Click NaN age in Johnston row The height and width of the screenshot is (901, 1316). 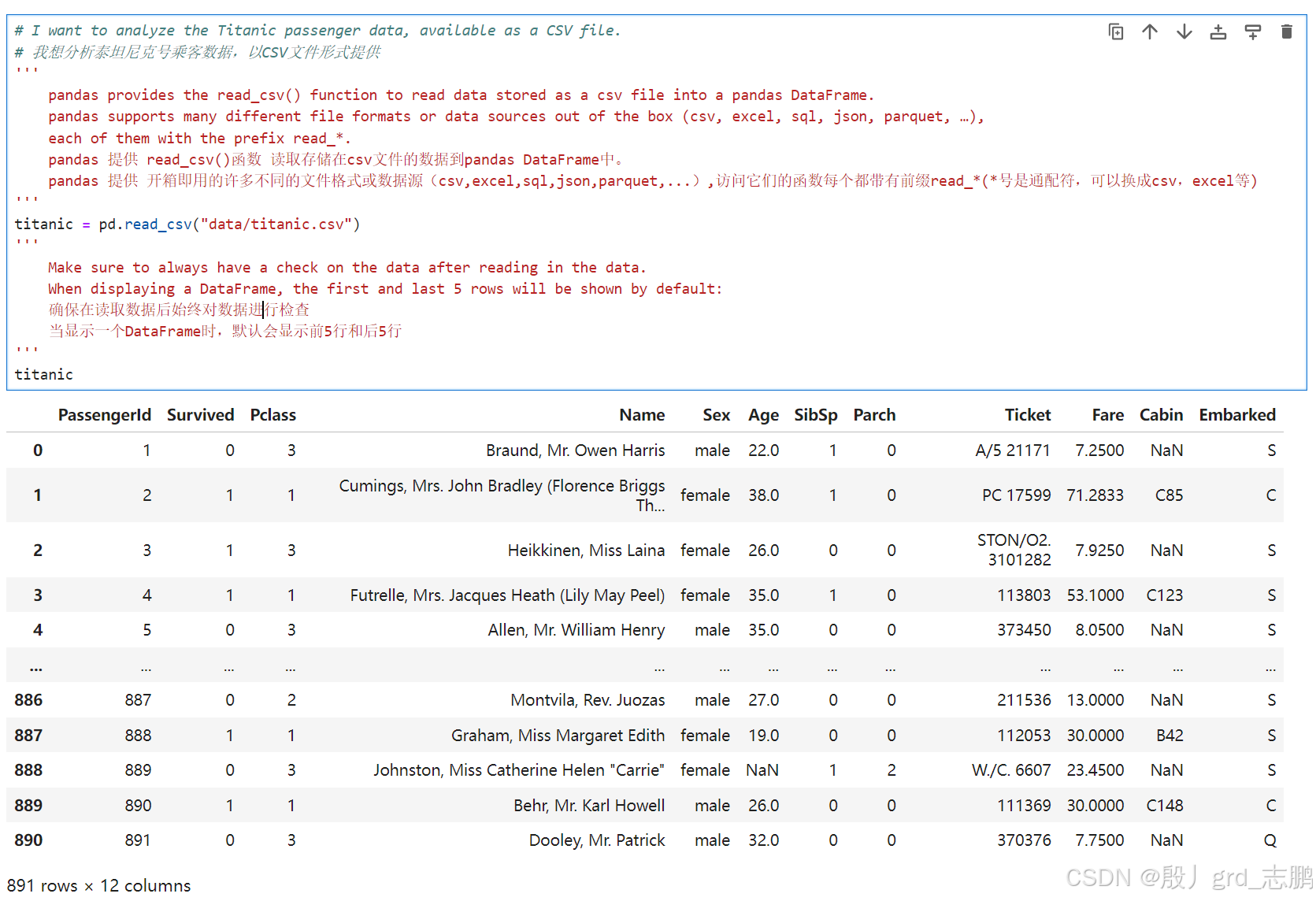[x=762, y=770]
